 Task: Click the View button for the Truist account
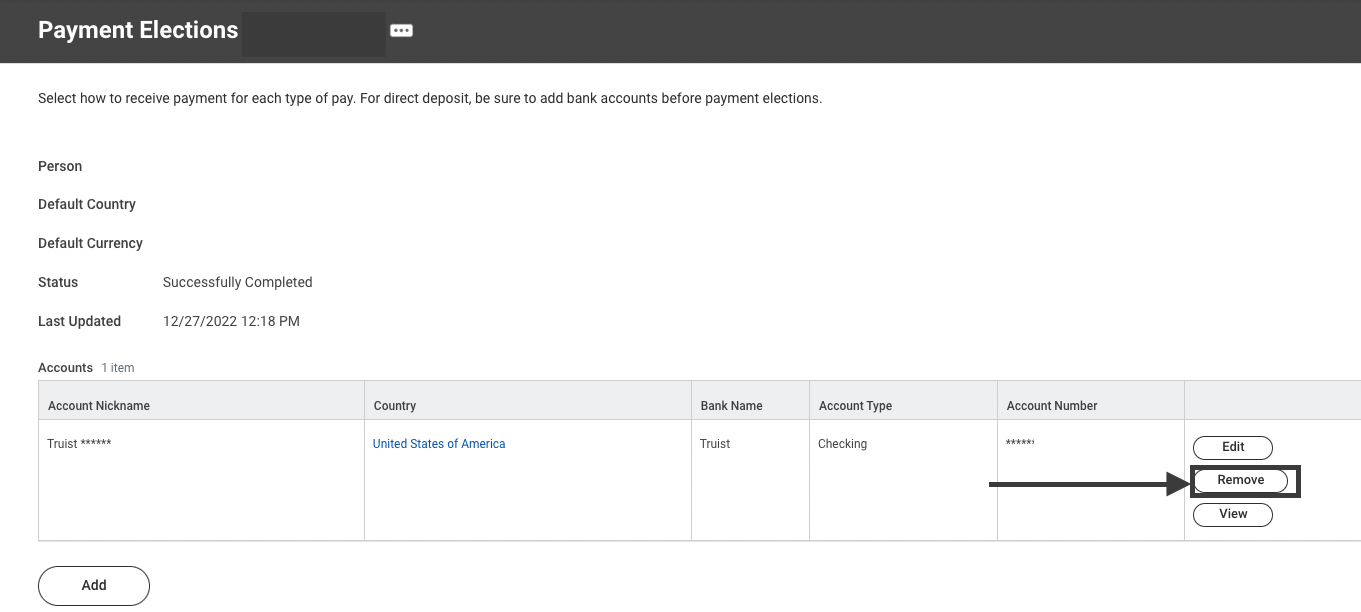click(x=1232, y=514)
